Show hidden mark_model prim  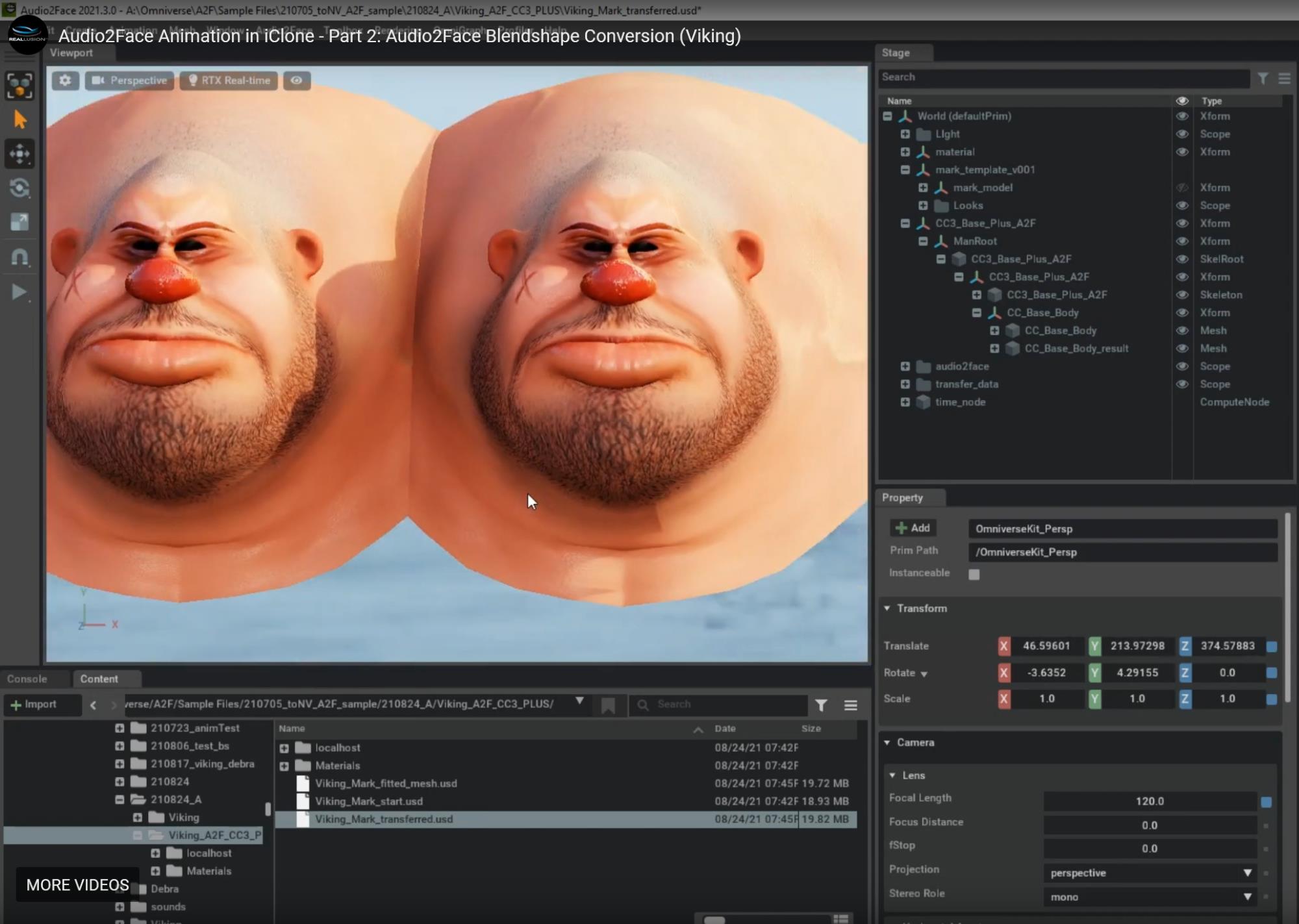coord(1182,188)
